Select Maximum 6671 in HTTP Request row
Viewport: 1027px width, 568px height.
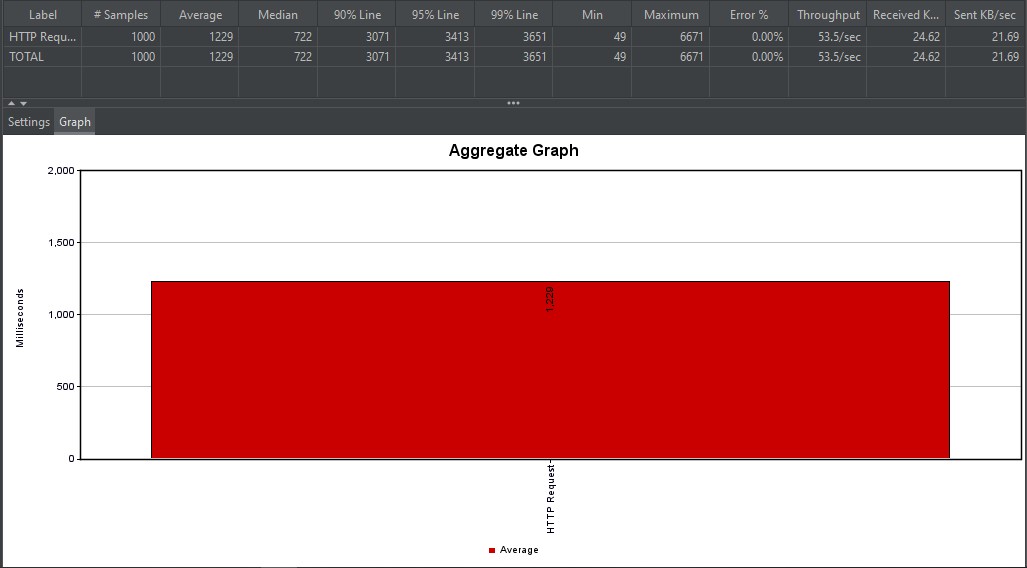671,37
